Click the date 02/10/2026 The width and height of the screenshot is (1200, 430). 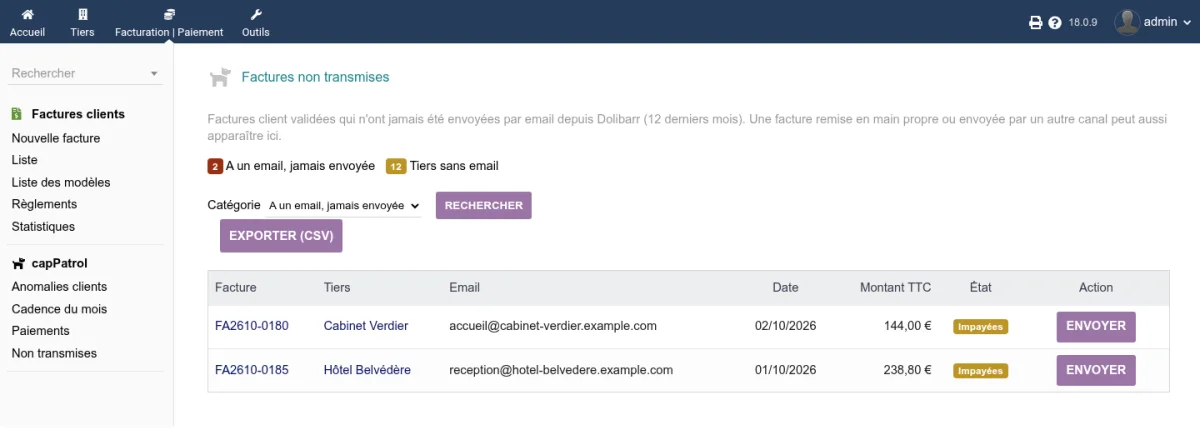click(x=786, y=326)
